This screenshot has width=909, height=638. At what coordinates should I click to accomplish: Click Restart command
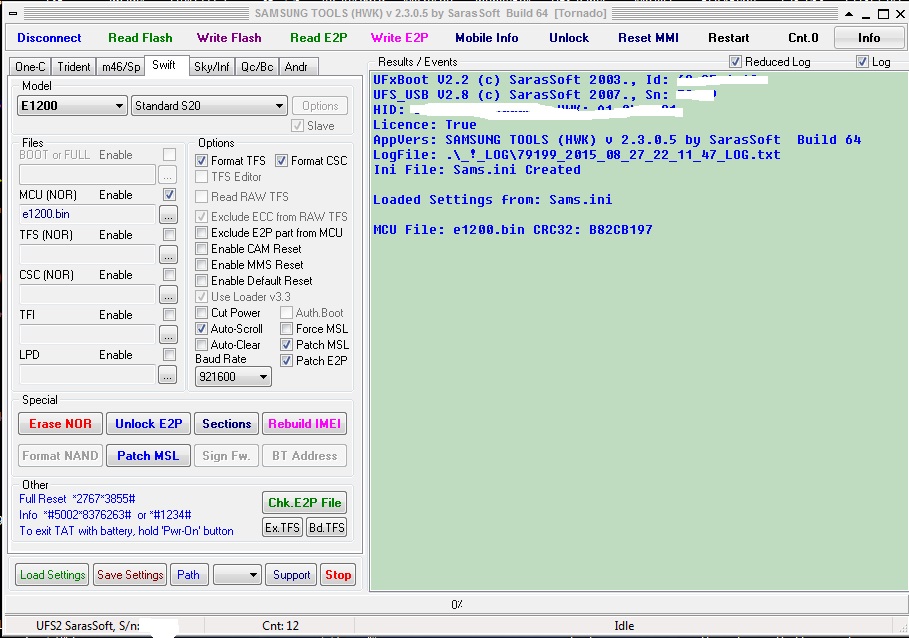click(728, 38)
